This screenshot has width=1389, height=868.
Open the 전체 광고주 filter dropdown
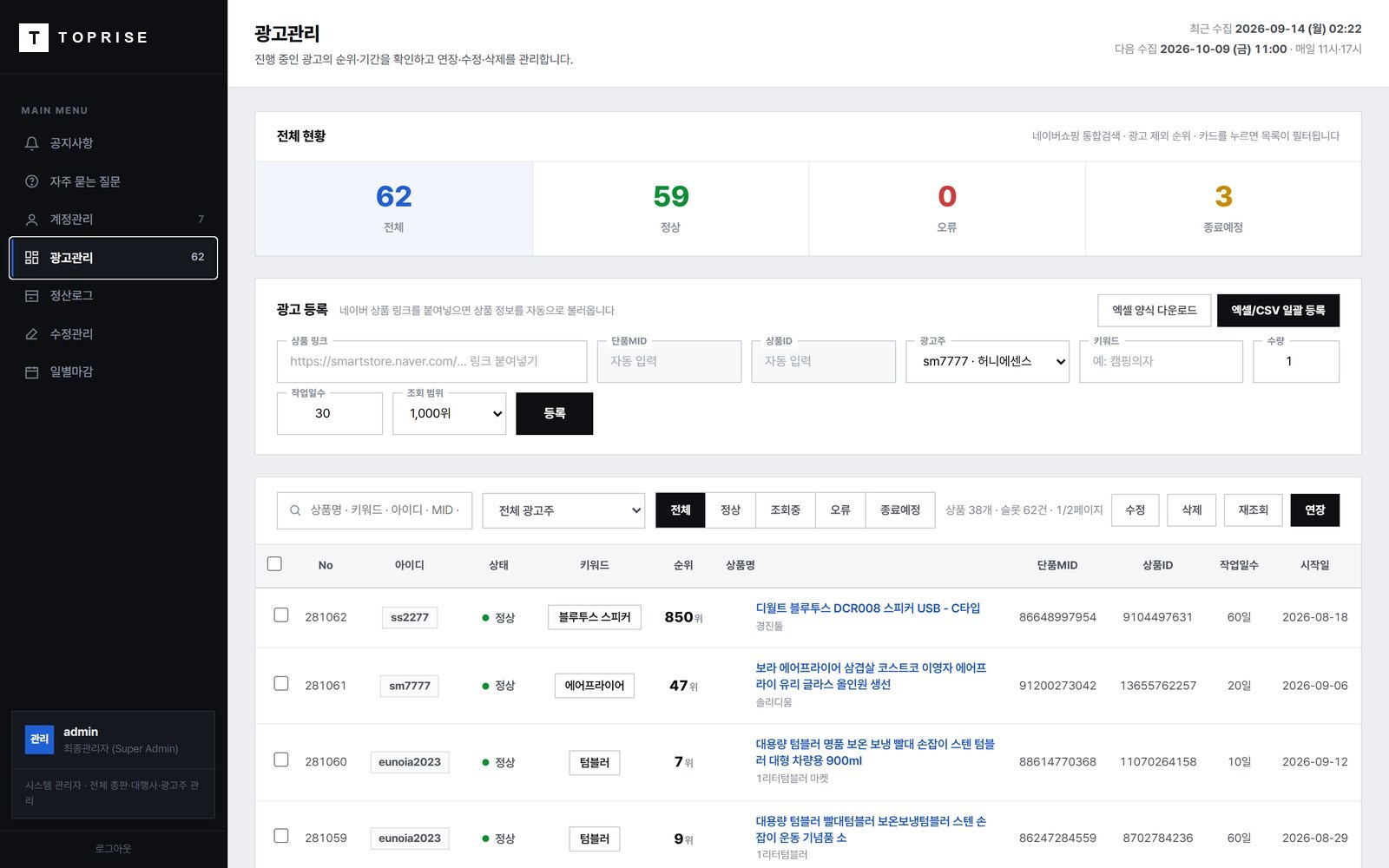(564, 510)
